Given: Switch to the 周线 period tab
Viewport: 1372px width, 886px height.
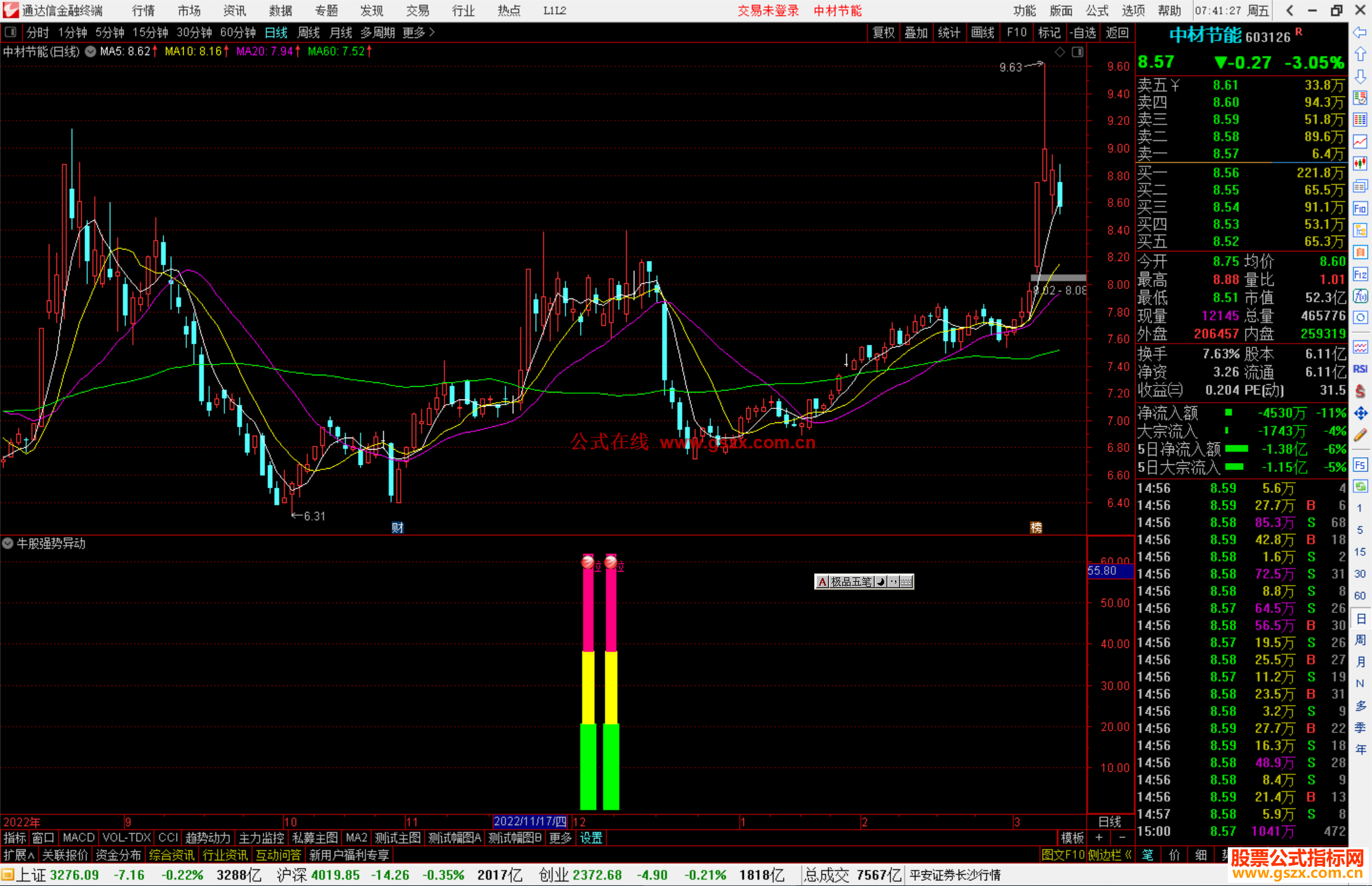Looking at the screenshot, I should tap(309, 32).
